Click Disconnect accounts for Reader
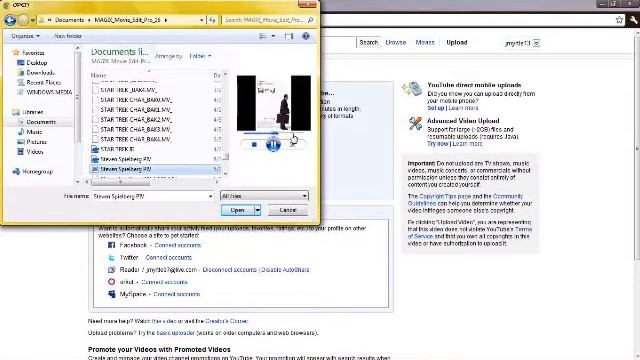640x360 pixels. point(229,270)
